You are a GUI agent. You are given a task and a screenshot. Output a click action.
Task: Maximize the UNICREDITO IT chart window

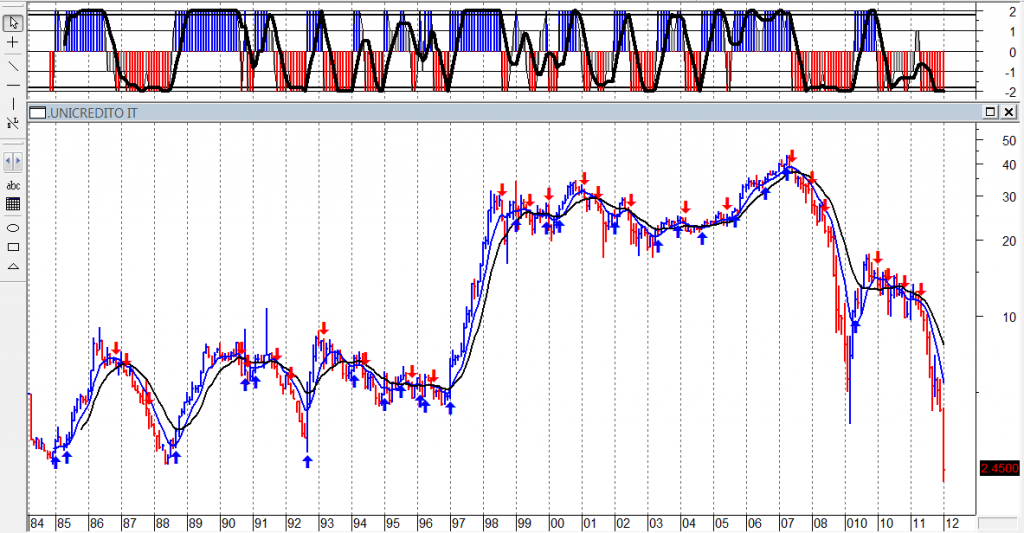point(990,112)
